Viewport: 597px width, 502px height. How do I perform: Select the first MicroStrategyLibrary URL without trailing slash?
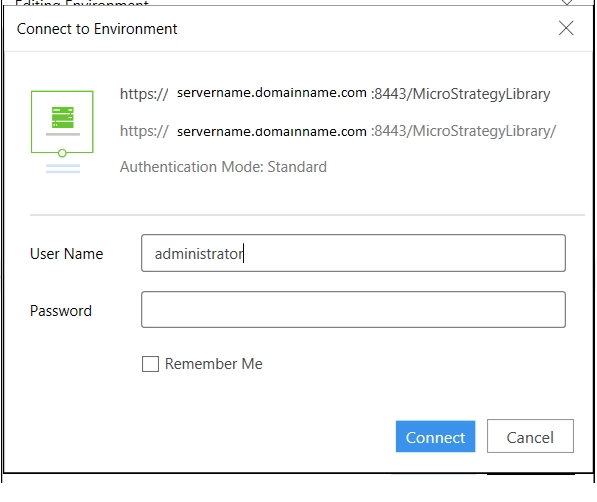[x=335, y=93]
